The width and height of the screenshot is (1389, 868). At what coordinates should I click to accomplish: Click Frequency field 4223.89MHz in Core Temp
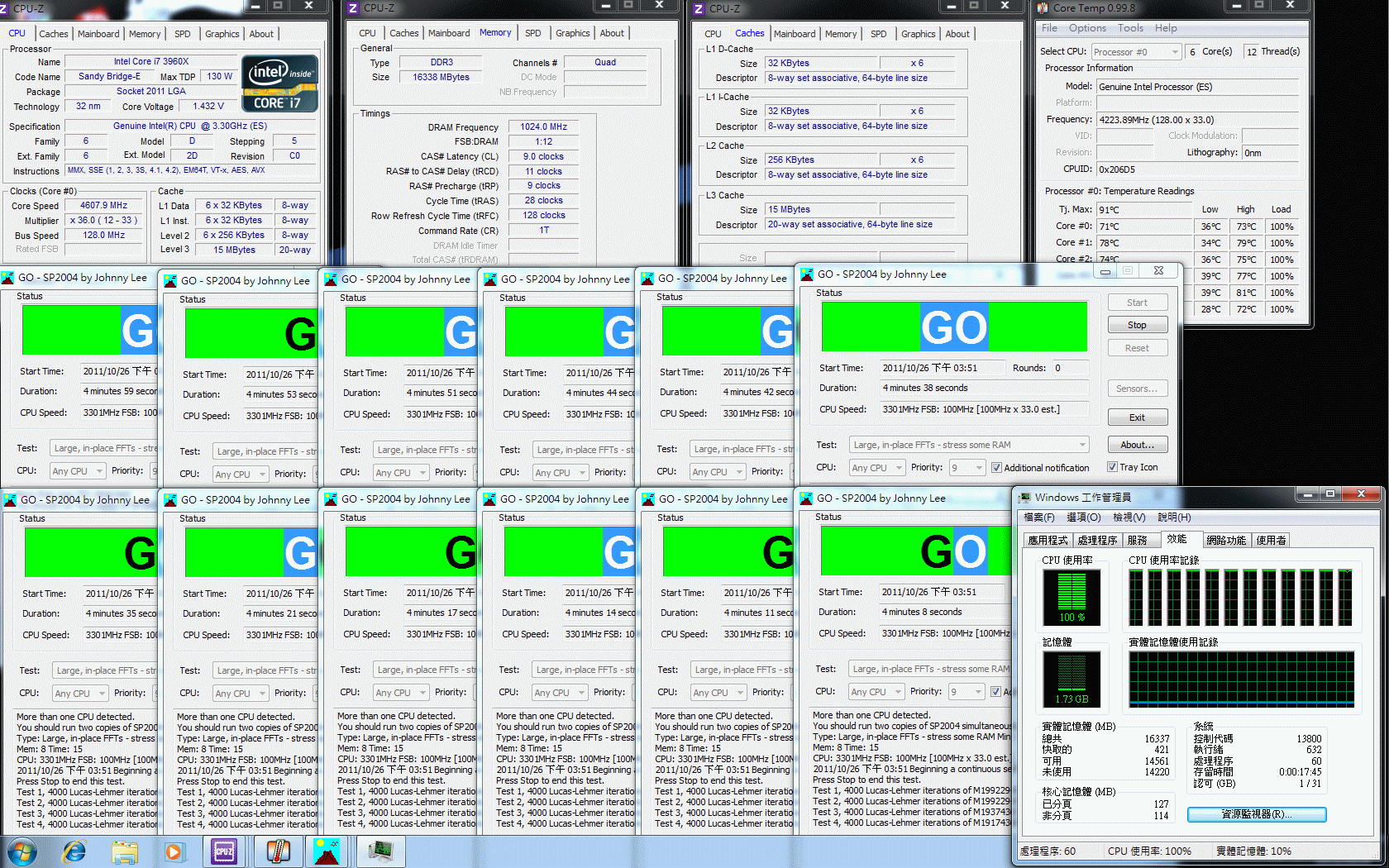(x=1197, y=120)
